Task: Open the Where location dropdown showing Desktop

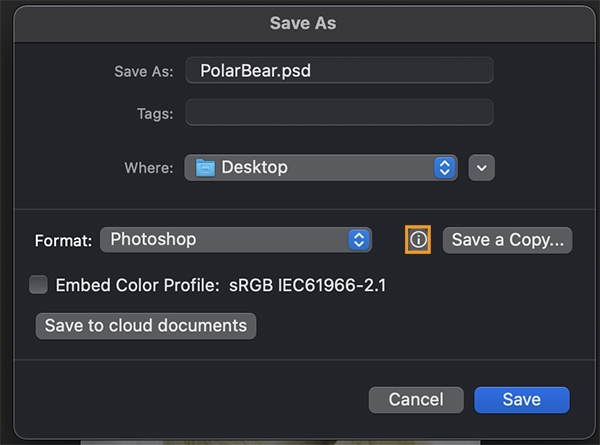Action: point(320,168)
